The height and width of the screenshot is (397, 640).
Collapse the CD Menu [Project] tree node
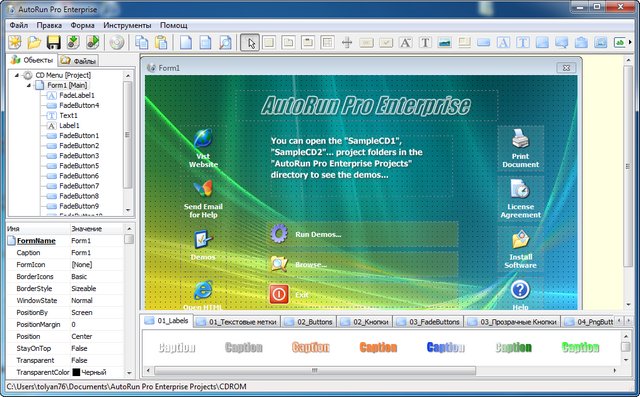(17, 75)
